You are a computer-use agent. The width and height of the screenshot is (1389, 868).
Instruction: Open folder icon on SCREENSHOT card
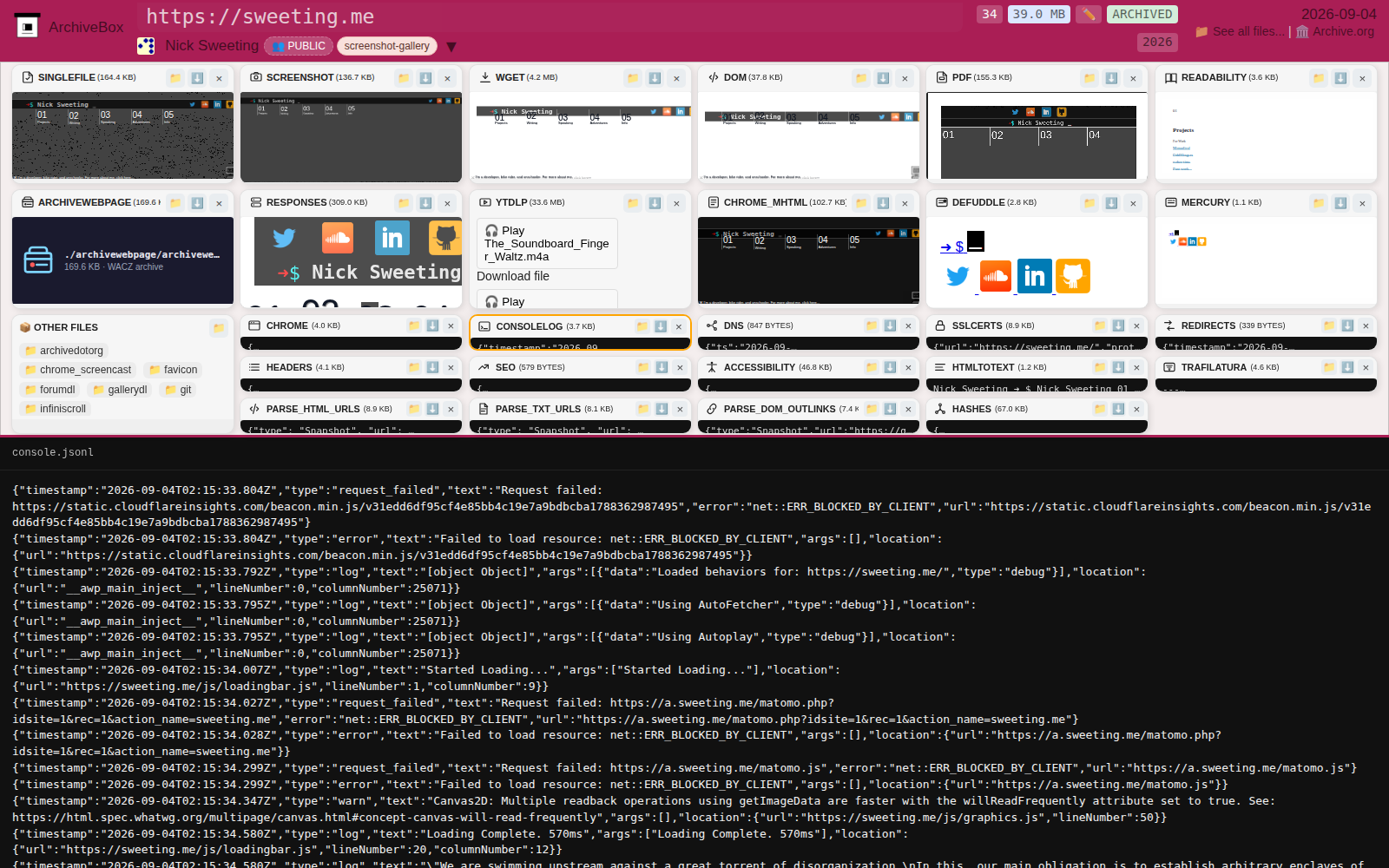[x=404, y=78]
